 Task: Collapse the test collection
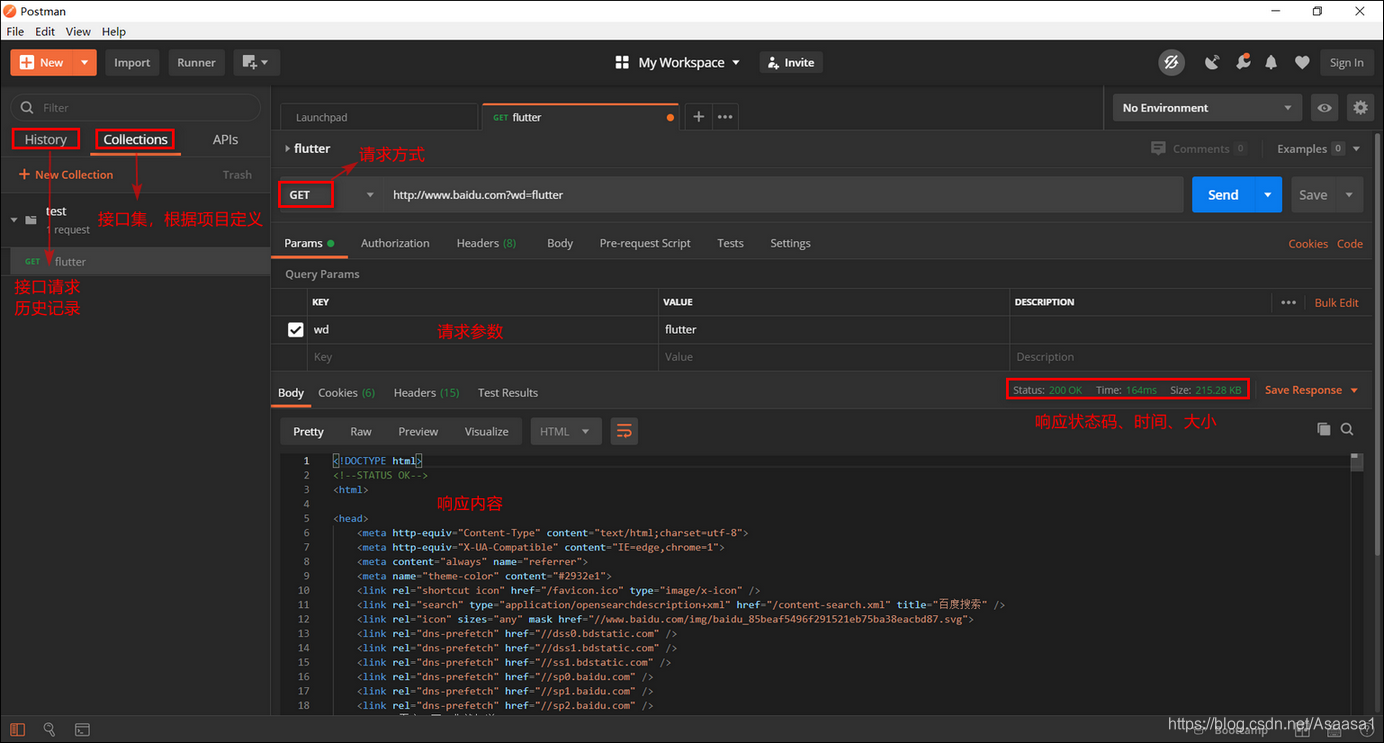coord(14,220)
